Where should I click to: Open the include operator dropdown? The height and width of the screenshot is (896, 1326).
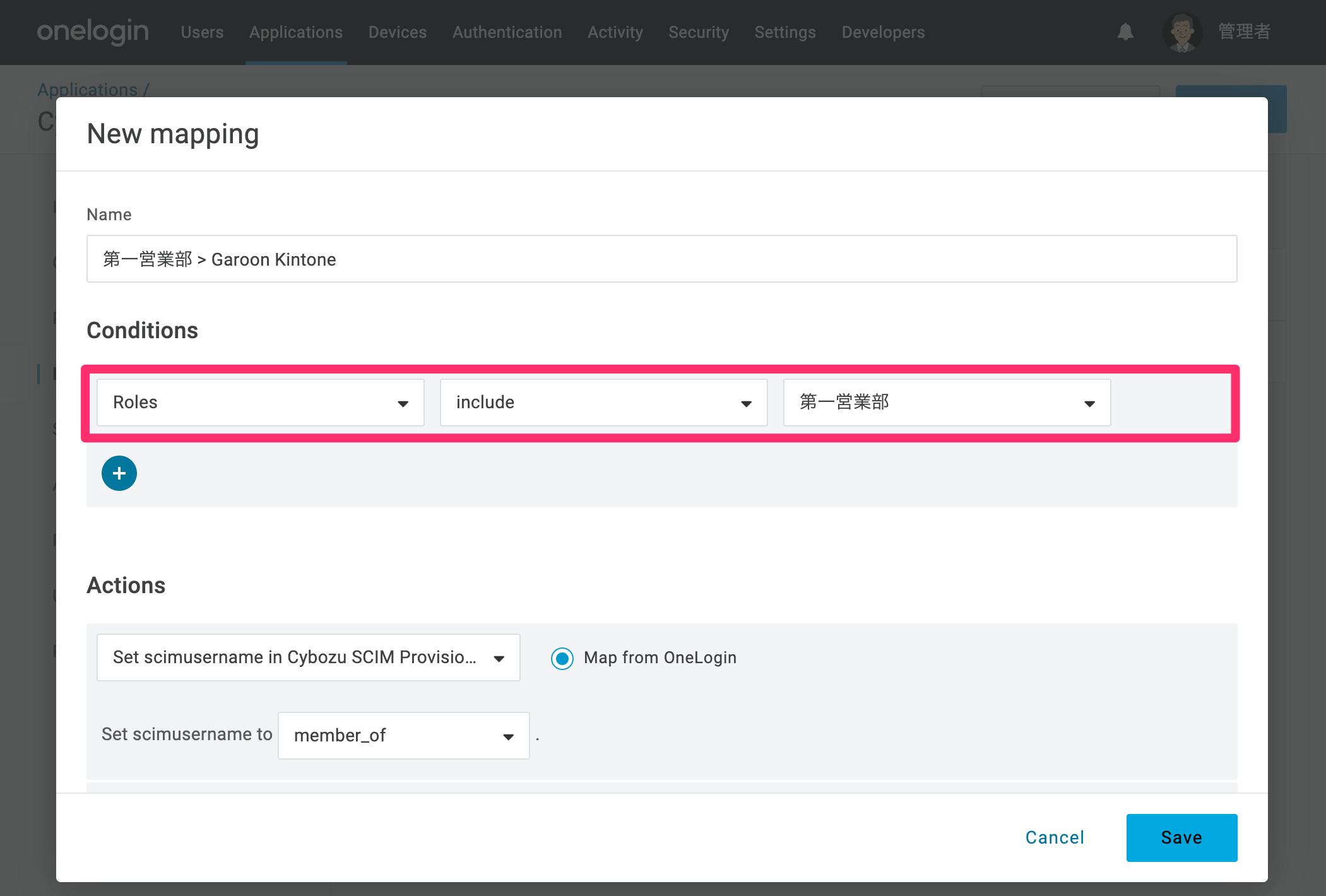[604, 403]
